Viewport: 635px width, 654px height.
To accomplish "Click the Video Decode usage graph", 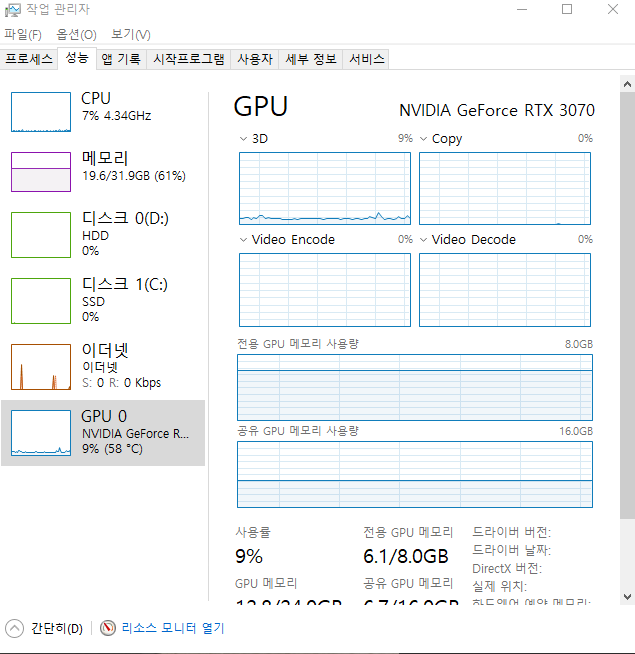I will 505,290.
